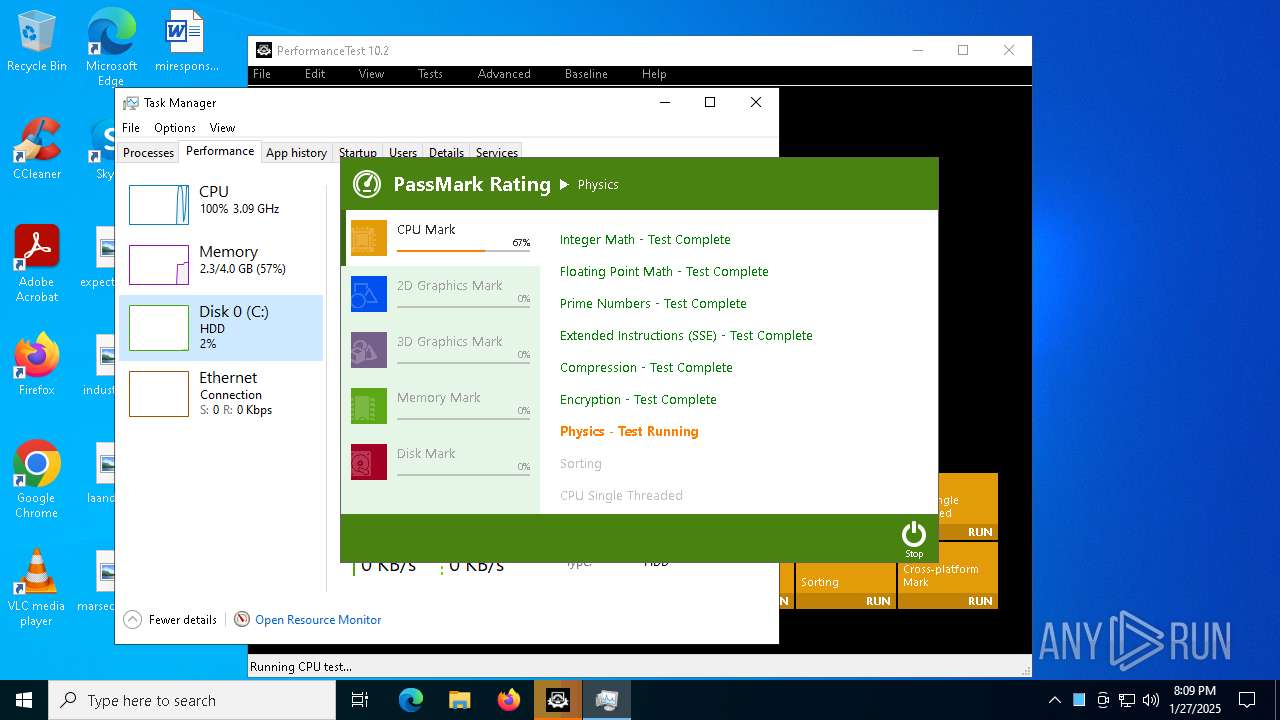Select the Disk 0 (C:) graph
Screen dimensions: 1280x720
(159, 328)
